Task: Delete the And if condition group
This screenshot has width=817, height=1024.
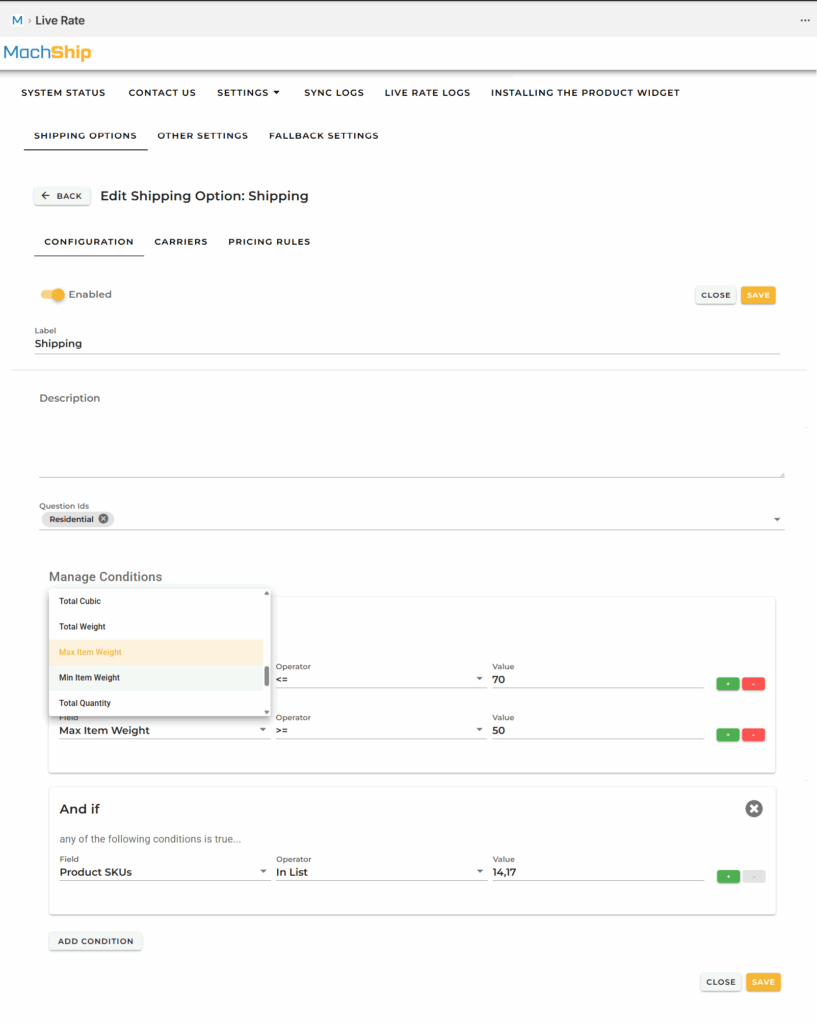Action: pyautogui.click(x=754, y=808)
